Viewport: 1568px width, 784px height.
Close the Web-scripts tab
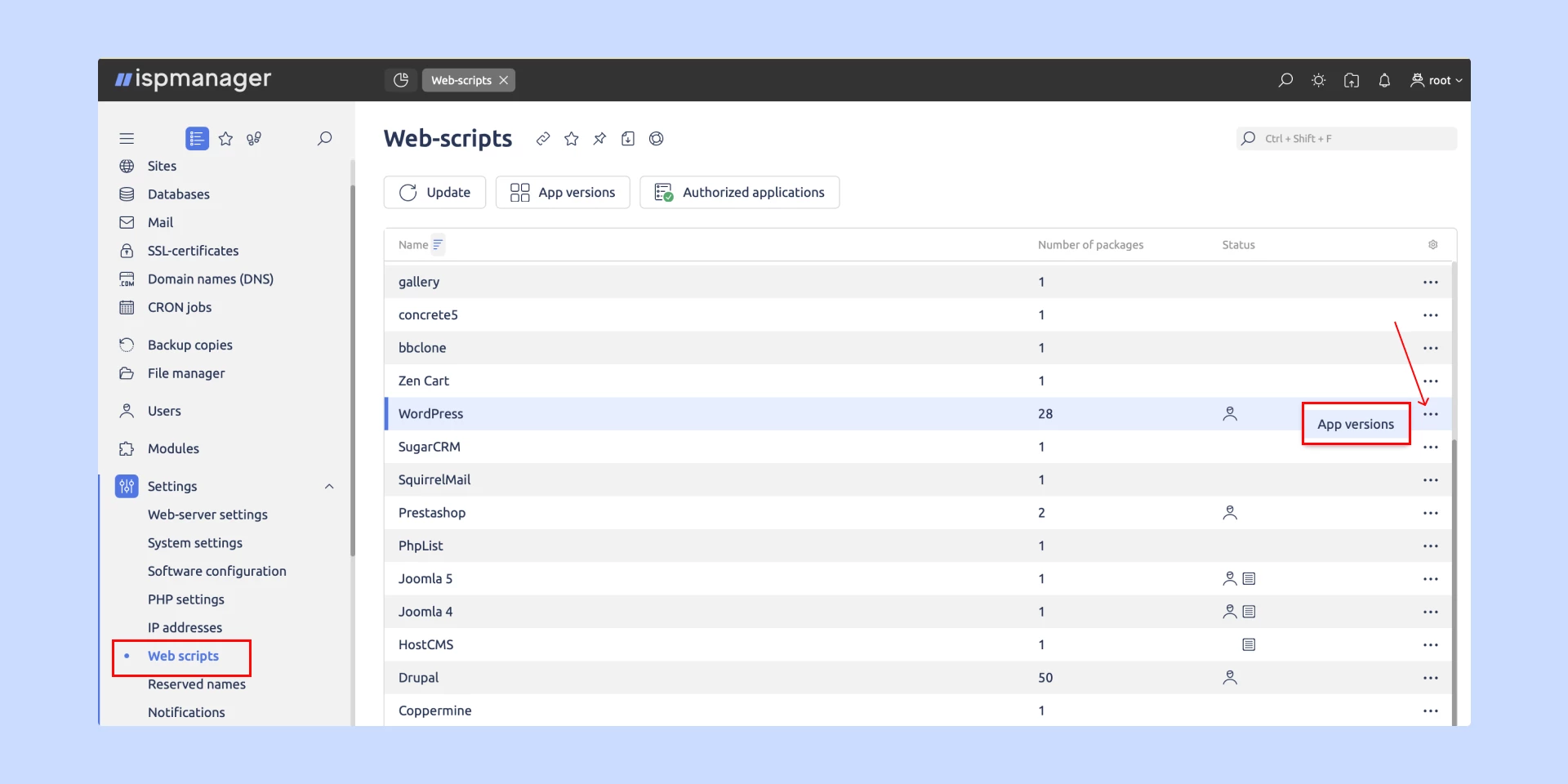[x=504, y=80]
